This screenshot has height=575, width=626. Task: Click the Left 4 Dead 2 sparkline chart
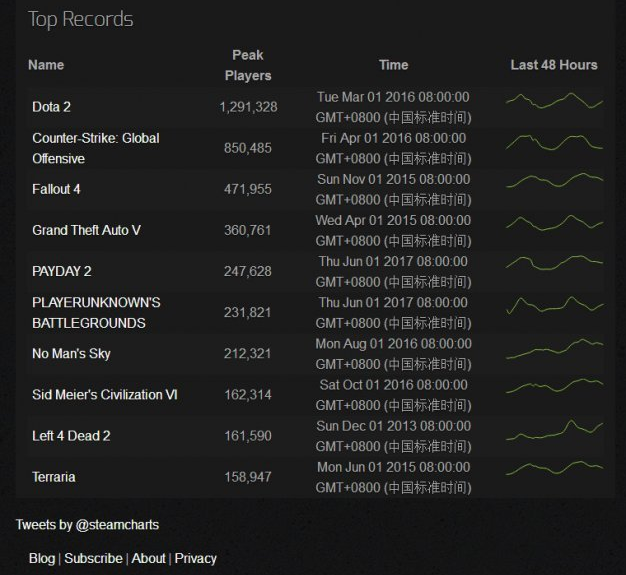point(554,430)
